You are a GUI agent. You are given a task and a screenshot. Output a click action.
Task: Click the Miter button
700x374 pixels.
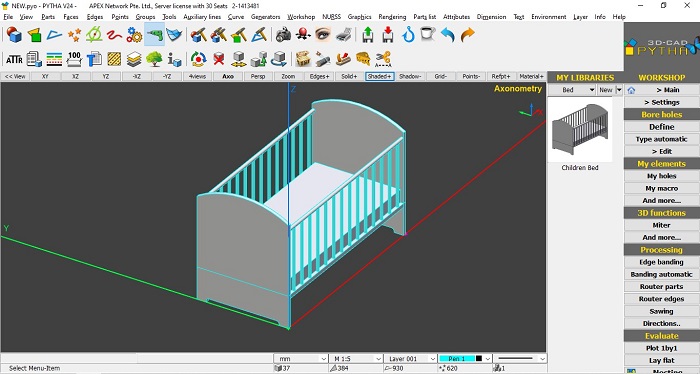tap(661, 225)
